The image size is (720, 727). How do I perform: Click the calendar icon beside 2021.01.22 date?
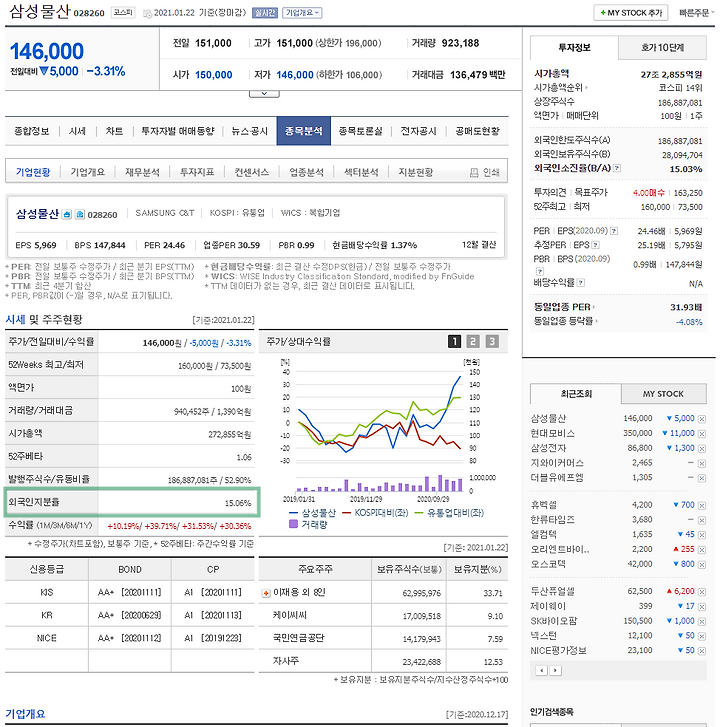(x=147, y=13)
